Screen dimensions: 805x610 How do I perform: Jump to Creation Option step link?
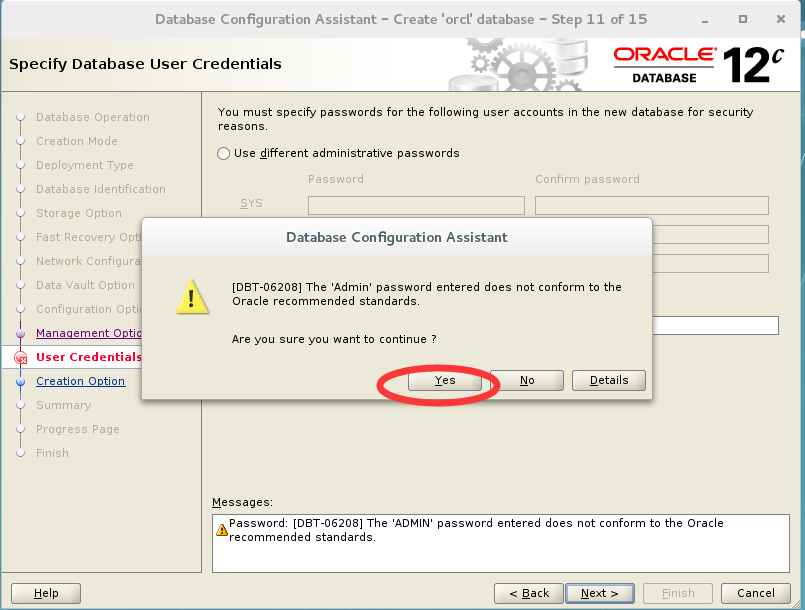[x=81, y=381]
